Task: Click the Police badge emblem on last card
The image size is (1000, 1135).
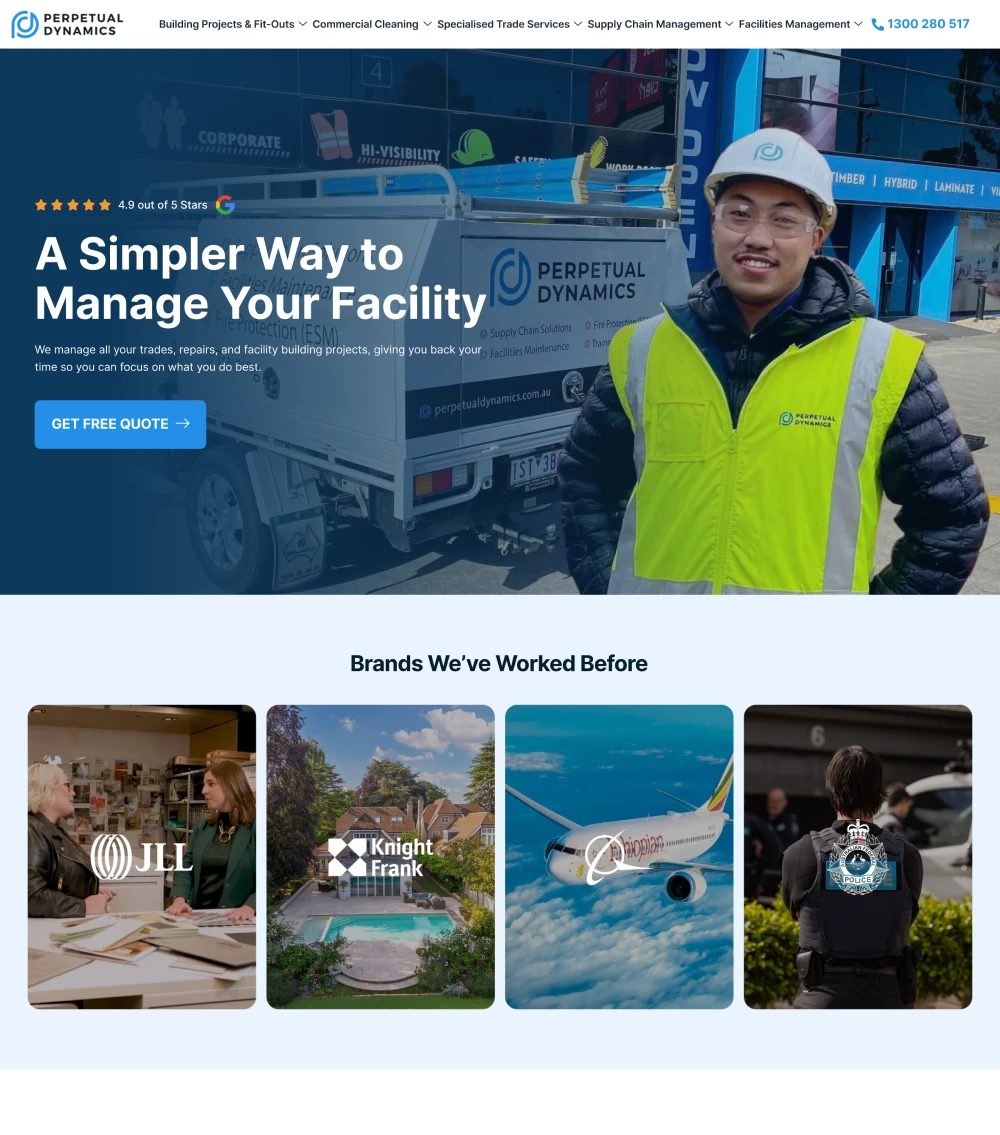Action: [858, 858]
